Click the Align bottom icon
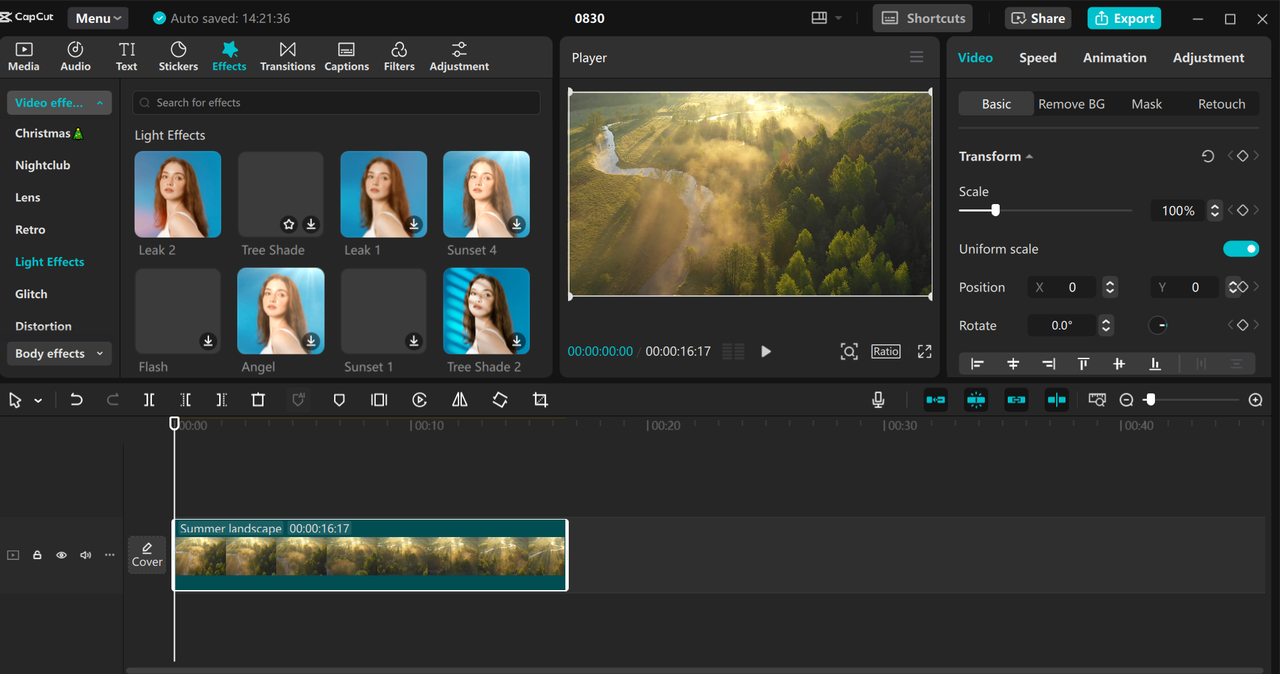Screen dimensions: 1280x674 coord(1155,364)
